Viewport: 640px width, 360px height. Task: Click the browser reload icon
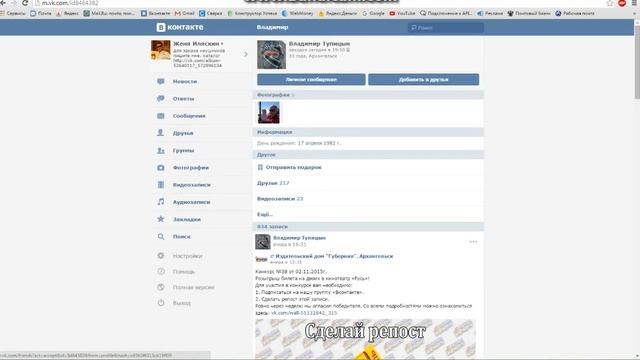[x=25, y=3]
